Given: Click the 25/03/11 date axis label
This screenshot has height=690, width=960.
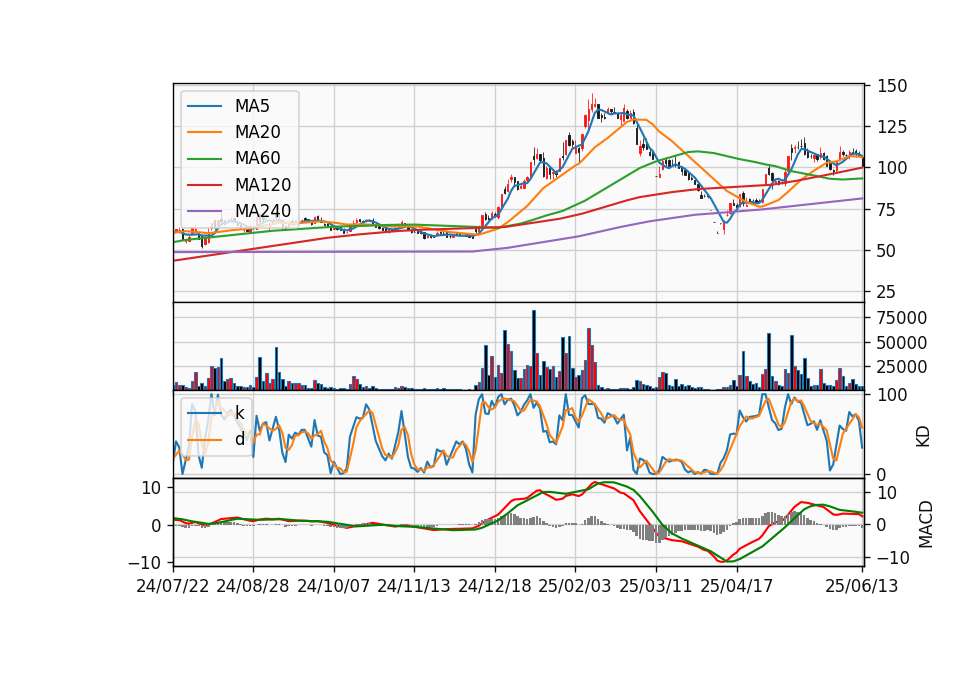Looking at the screenshot, I should click(656, 586).
